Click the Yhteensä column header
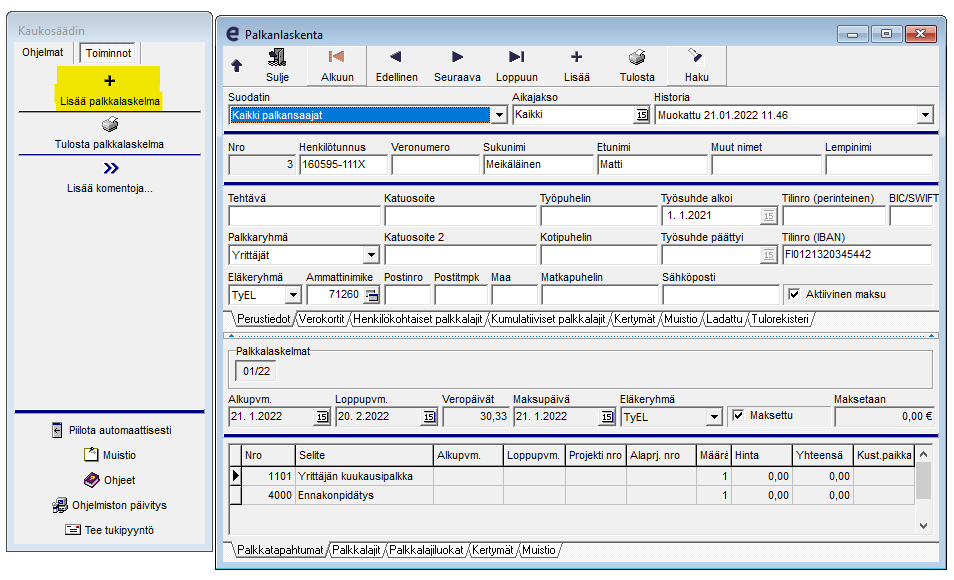Screen dimensions: 954x580 click(823, 455)
